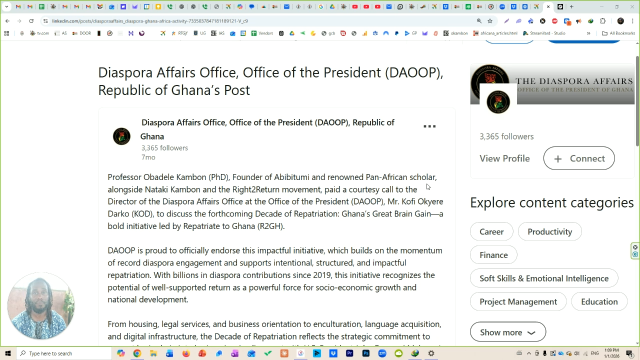
Task: Open the tab search dropdown
Action: click(7, 7)
